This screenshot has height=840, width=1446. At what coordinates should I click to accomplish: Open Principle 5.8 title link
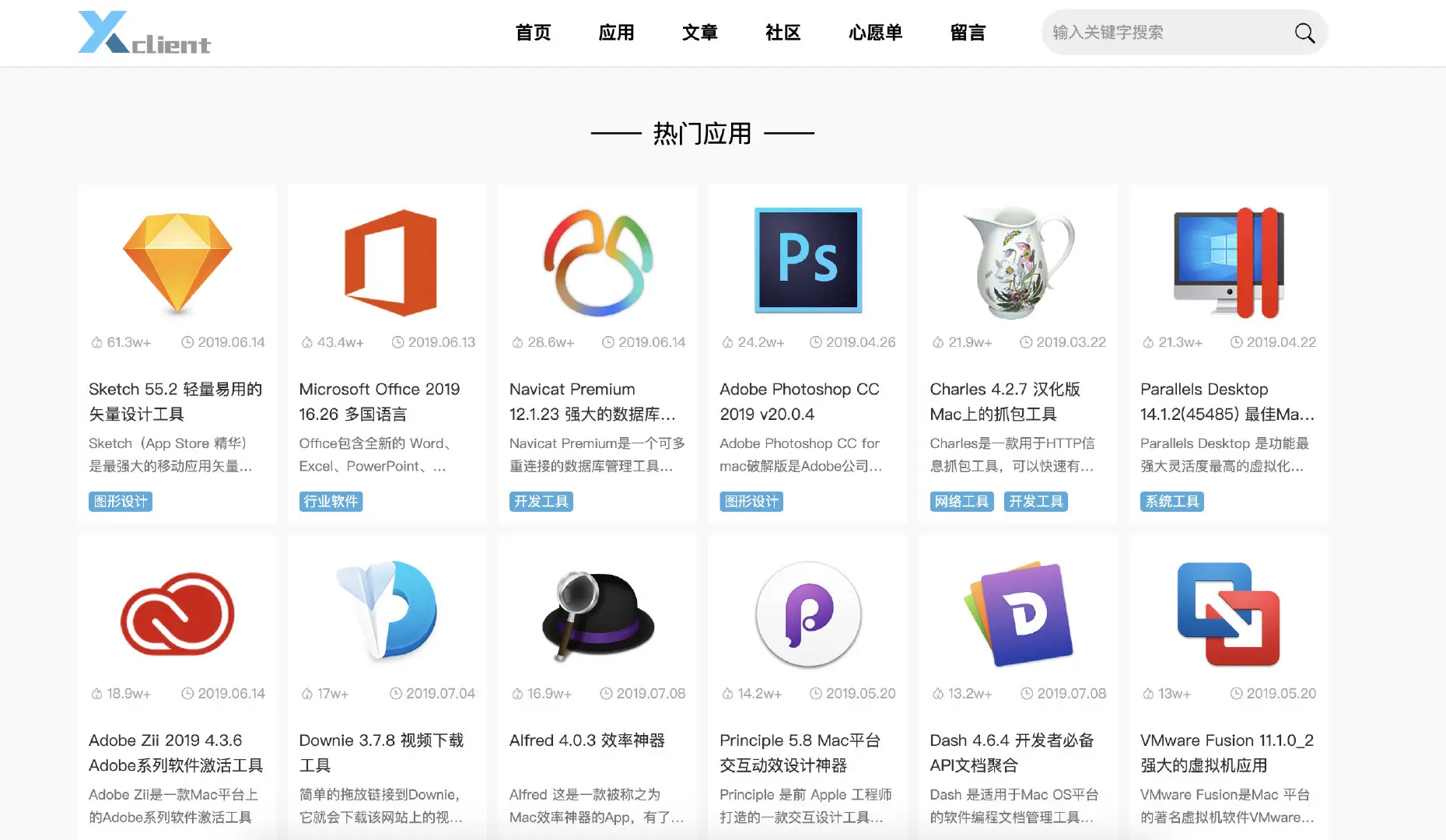pos(800,753)
